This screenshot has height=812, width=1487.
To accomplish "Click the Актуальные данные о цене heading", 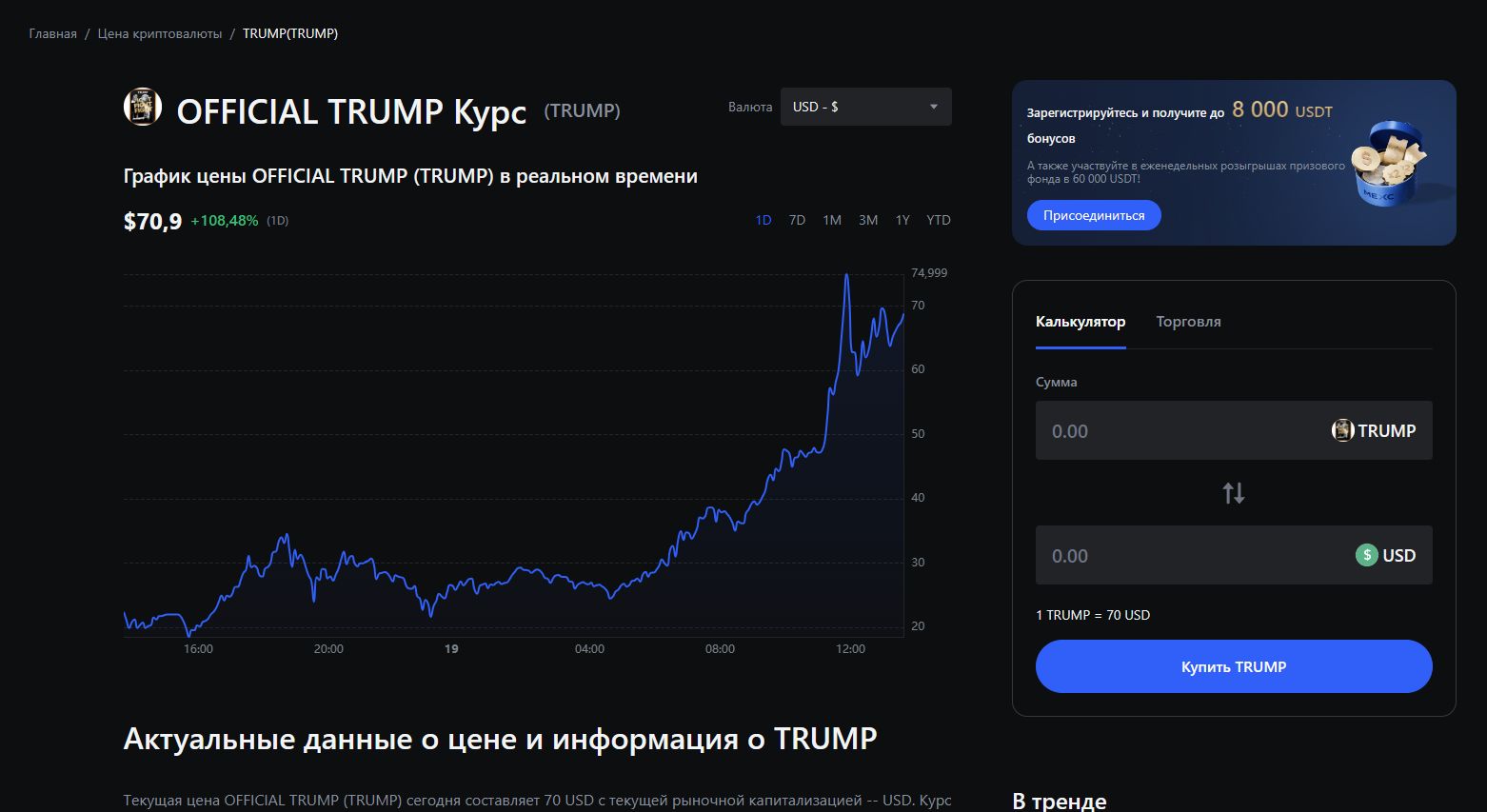I will (x=500, y=739).
